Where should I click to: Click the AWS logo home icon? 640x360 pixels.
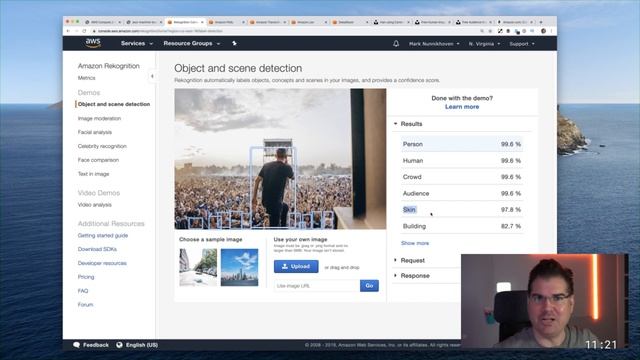pyautogui.click(x=93, y=43)
